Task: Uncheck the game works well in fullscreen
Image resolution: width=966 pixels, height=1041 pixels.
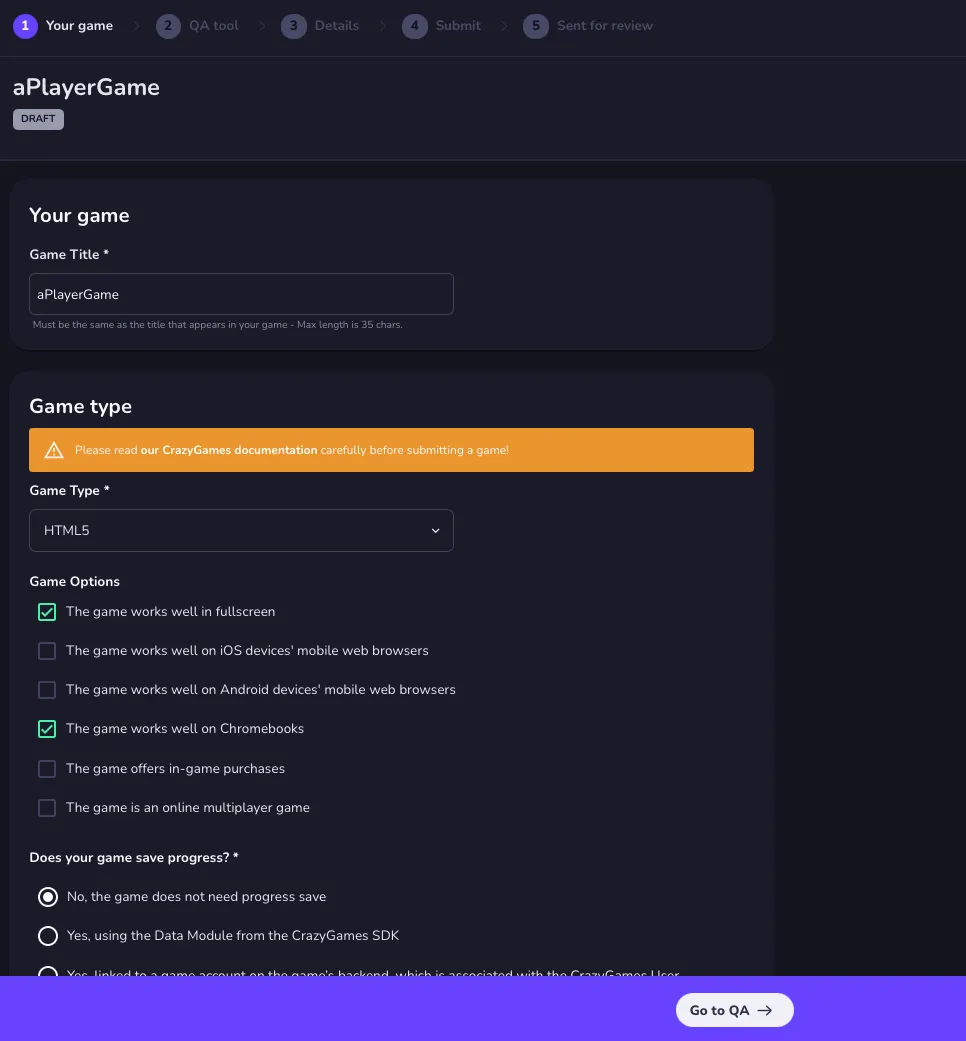Action: (46, 611)
